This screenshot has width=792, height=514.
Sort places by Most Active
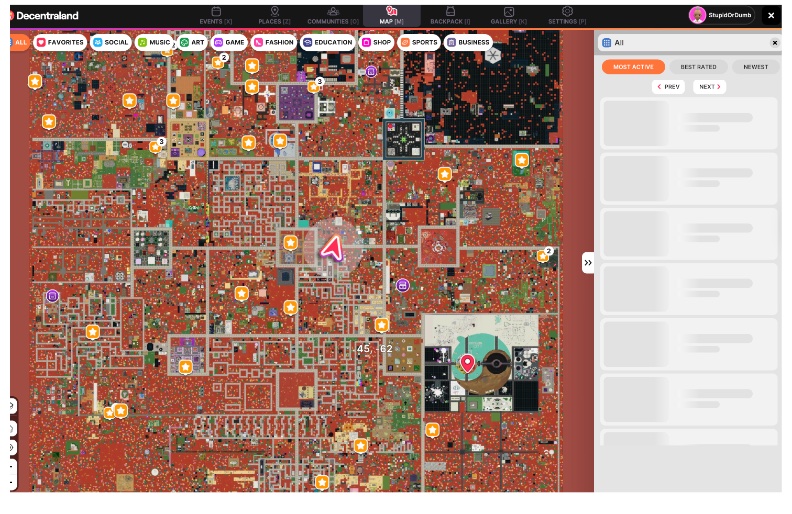click(633, 67)
